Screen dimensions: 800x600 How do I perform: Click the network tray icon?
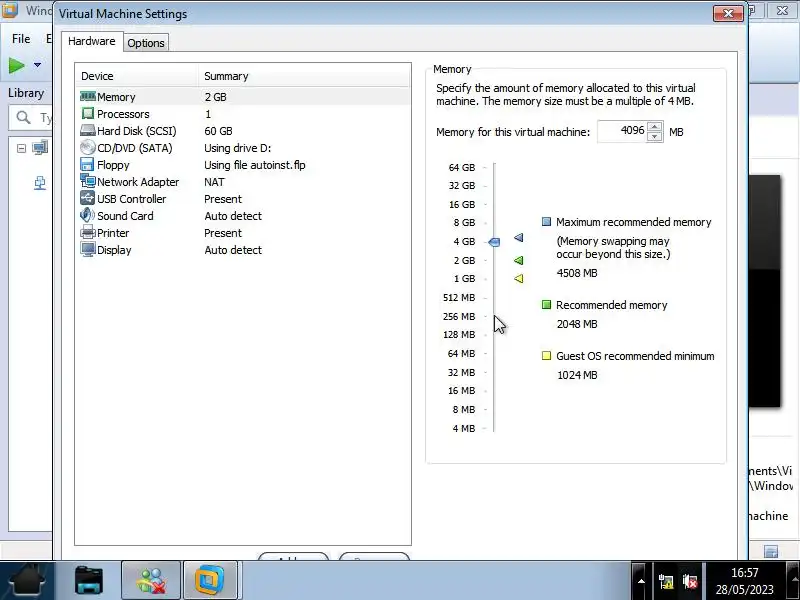tap(665, 581)
